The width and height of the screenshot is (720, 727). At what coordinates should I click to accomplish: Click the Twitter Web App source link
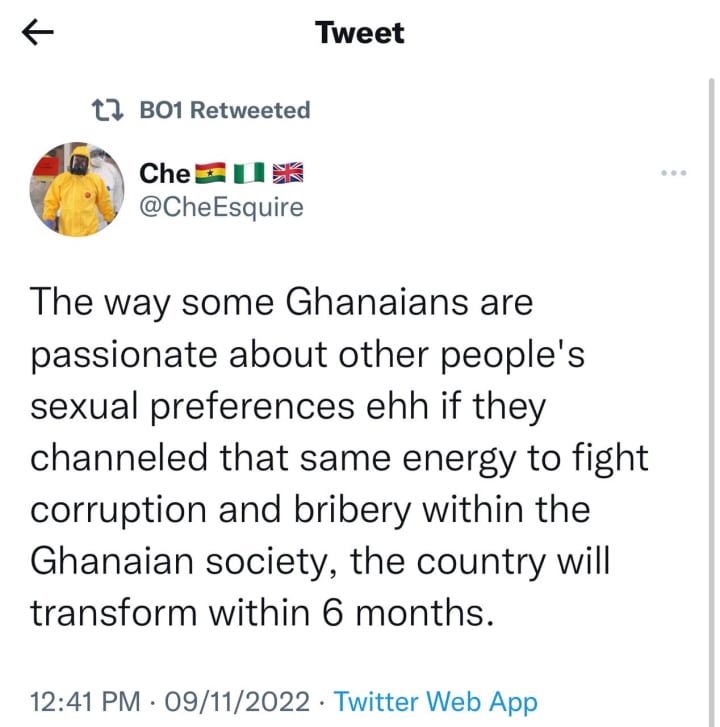(x=435, y=702)
